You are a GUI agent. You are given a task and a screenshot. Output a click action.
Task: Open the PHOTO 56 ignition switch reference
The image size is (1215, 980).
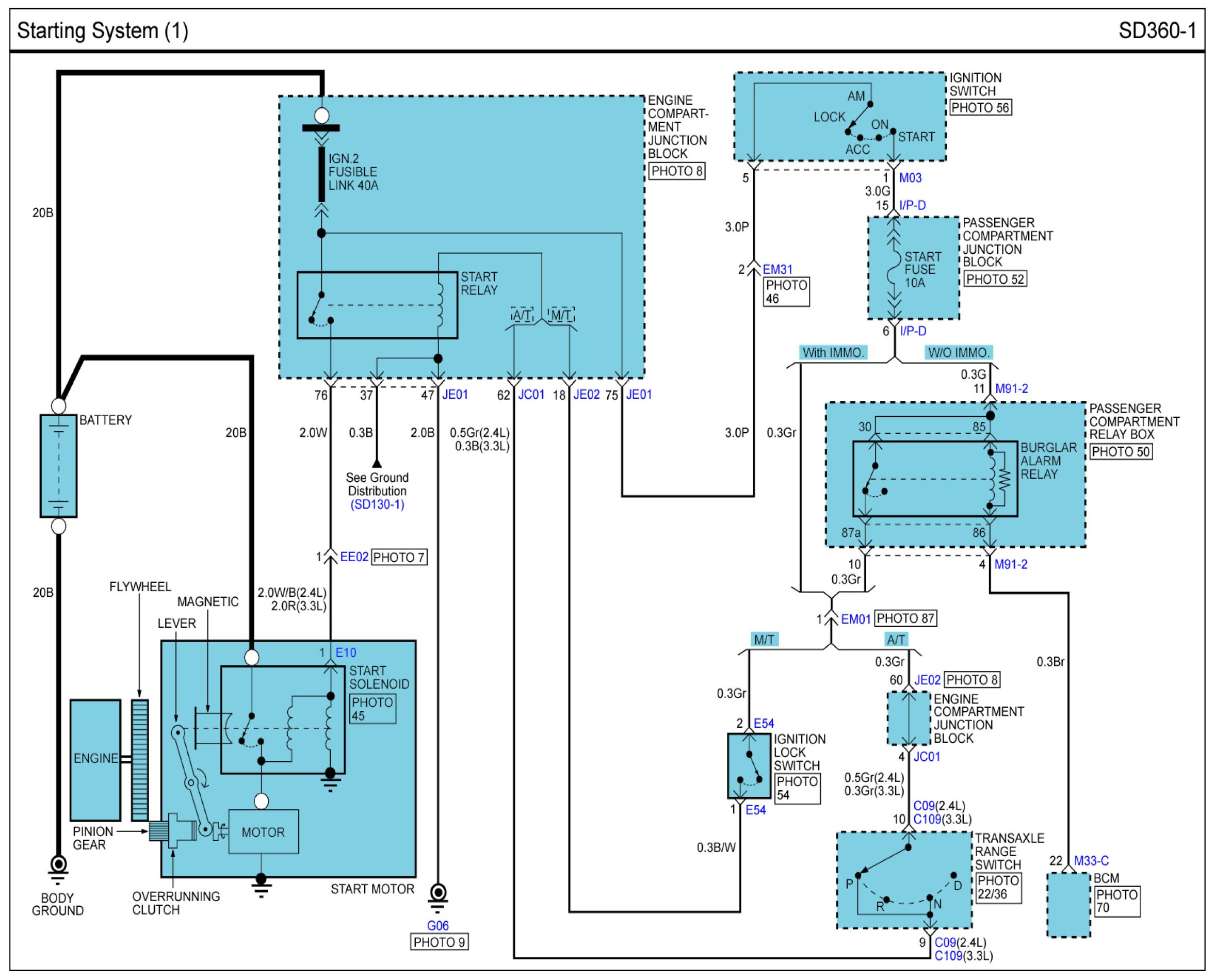980,108
